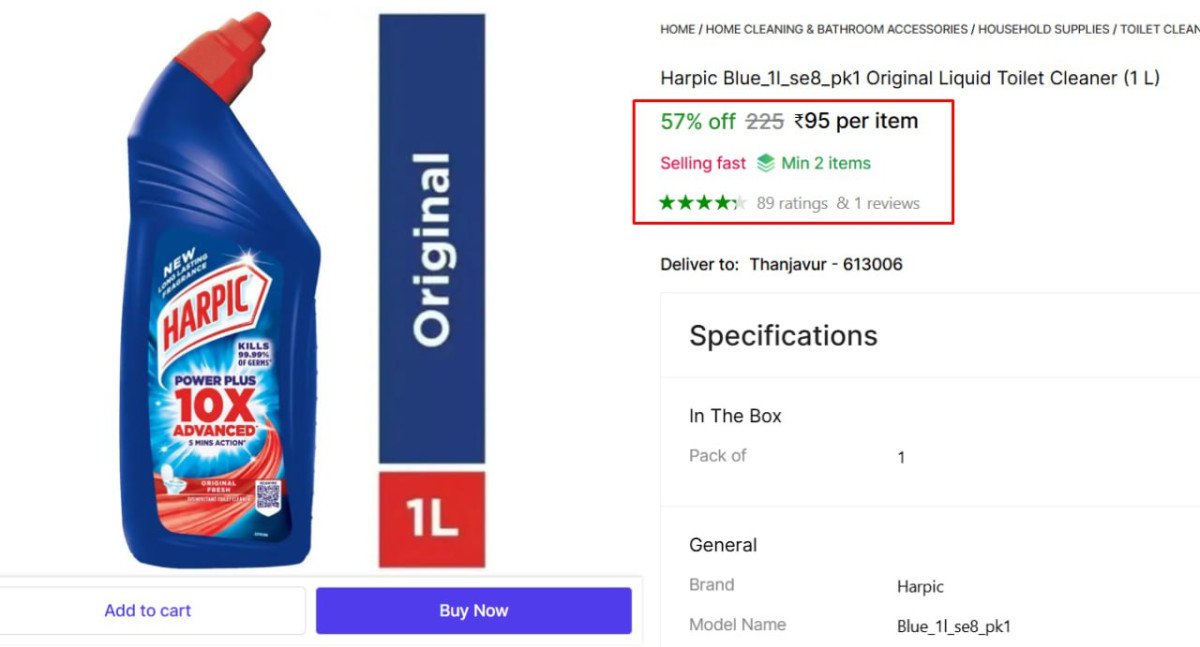Click the Min 2 items label

826,163
